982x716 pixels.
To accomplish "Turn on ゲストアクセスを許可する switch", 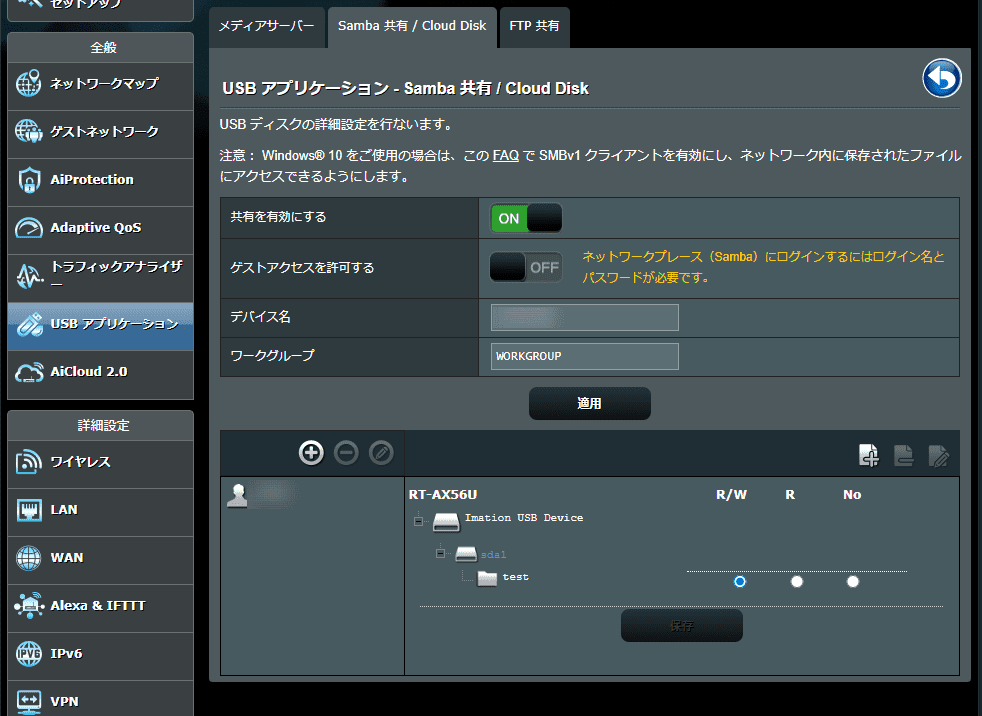I will click(525, 267).
